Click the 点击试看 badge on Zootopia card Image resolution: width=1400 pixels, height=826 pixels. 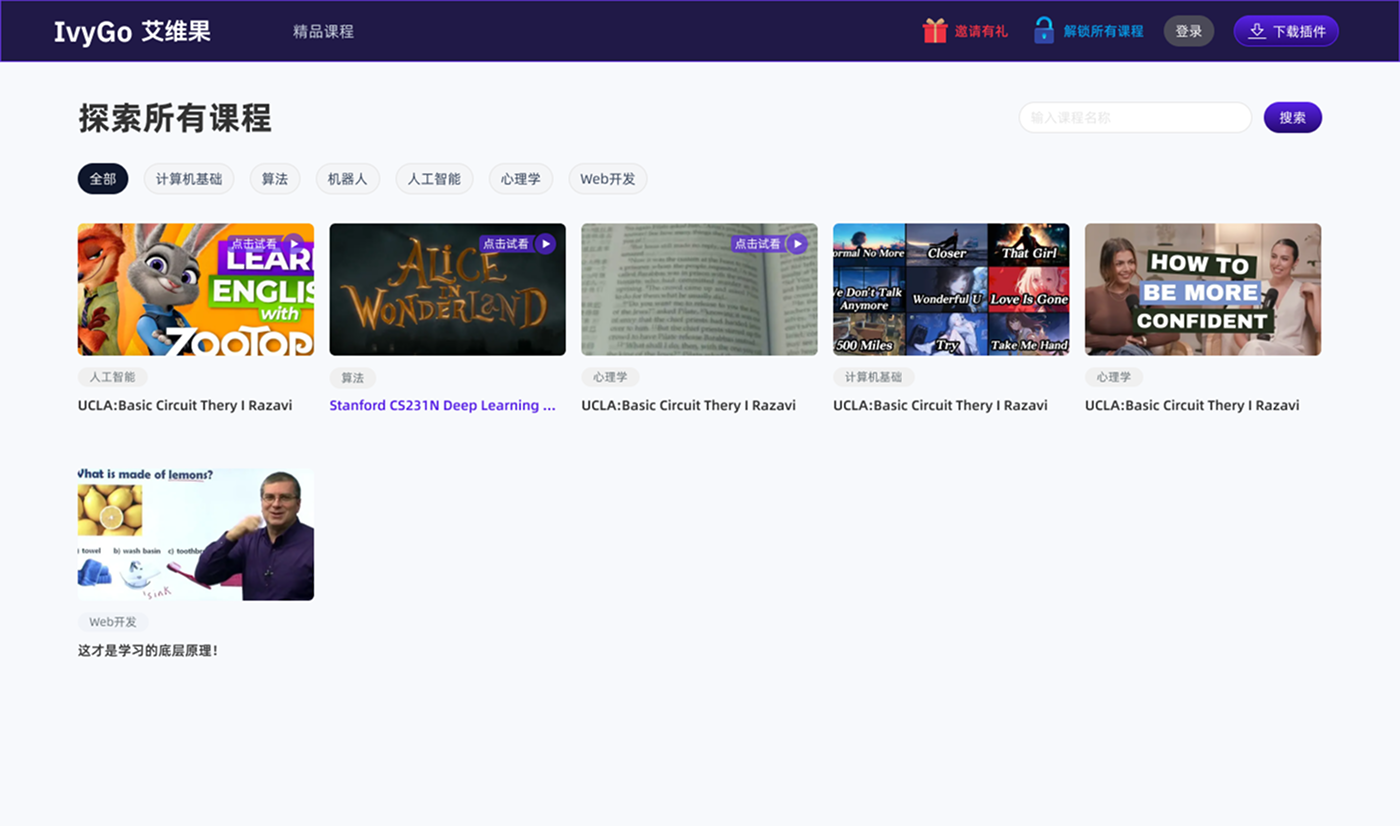pyautogui.click(x=267, y=243)
